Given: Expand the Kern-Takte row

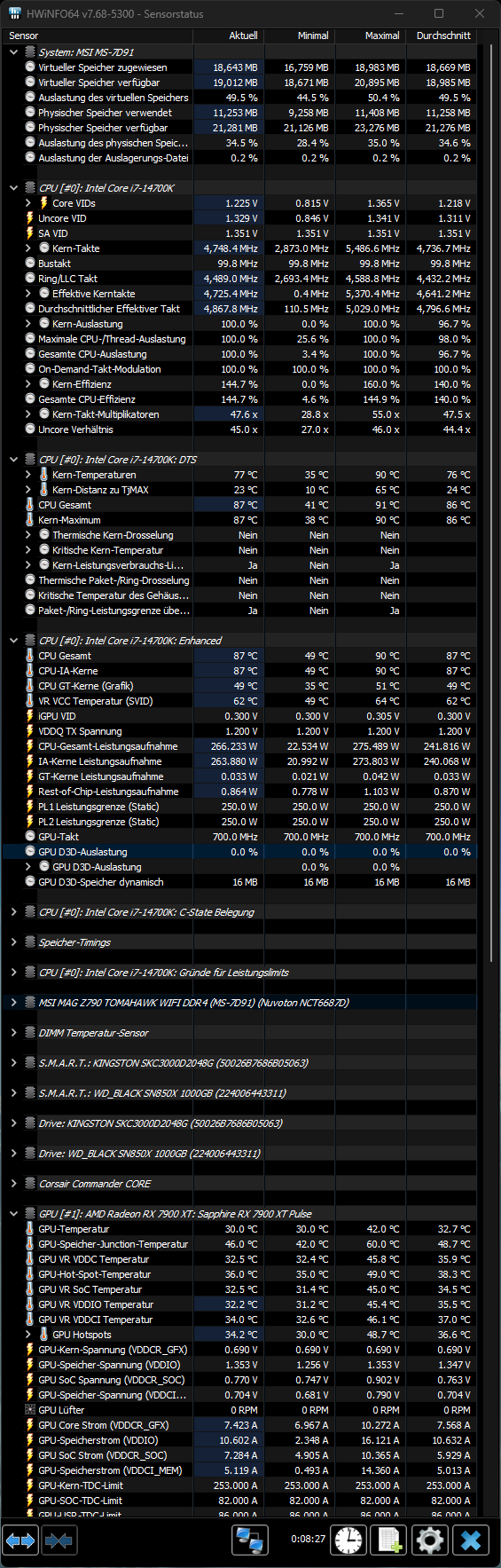Looking at the screenshot, I should point(27,248).
